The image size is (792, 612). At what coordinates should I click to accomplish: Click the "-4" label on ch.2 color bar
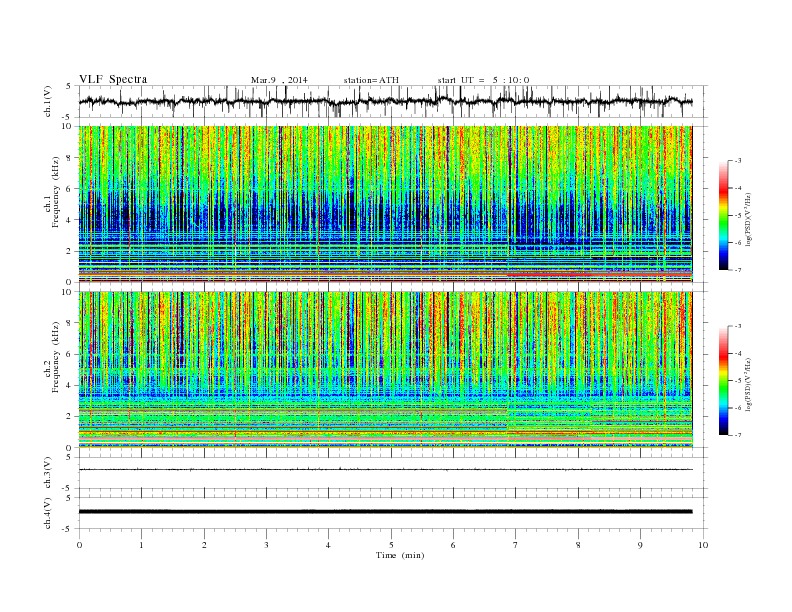point(737,353)
